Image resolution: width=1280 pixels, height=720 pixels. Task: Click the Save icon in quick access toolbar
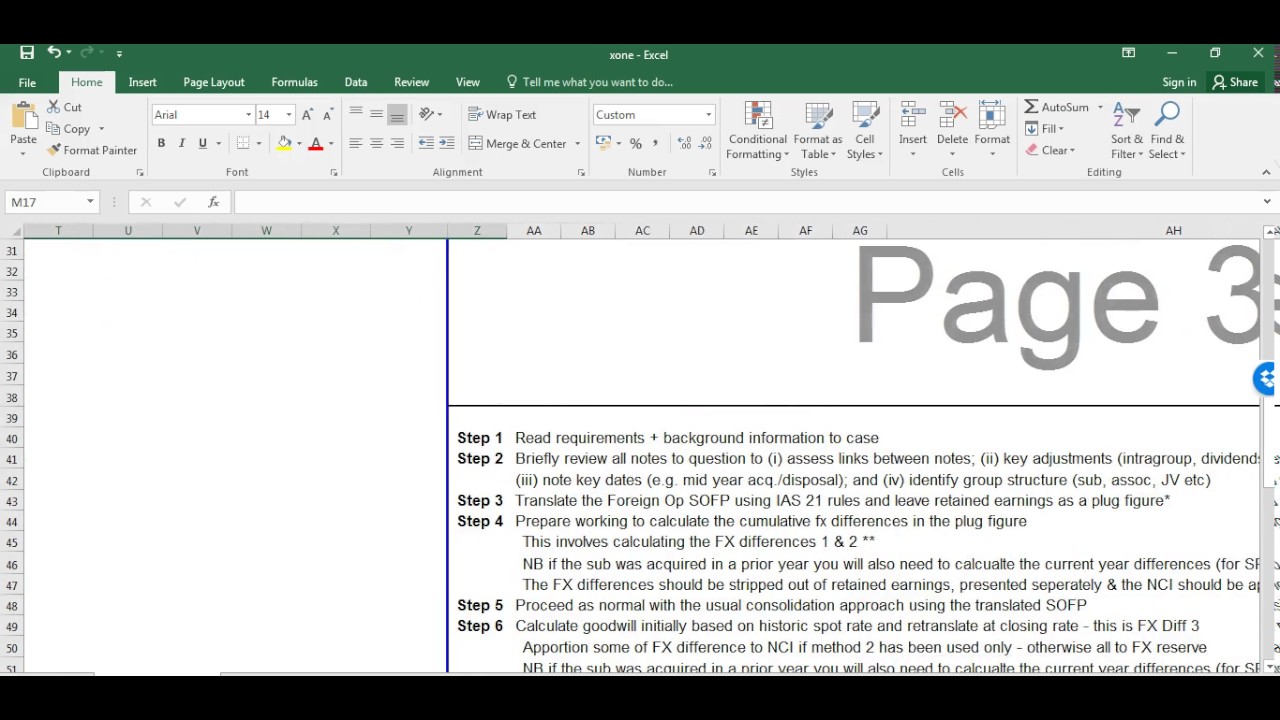pos(27,53)
